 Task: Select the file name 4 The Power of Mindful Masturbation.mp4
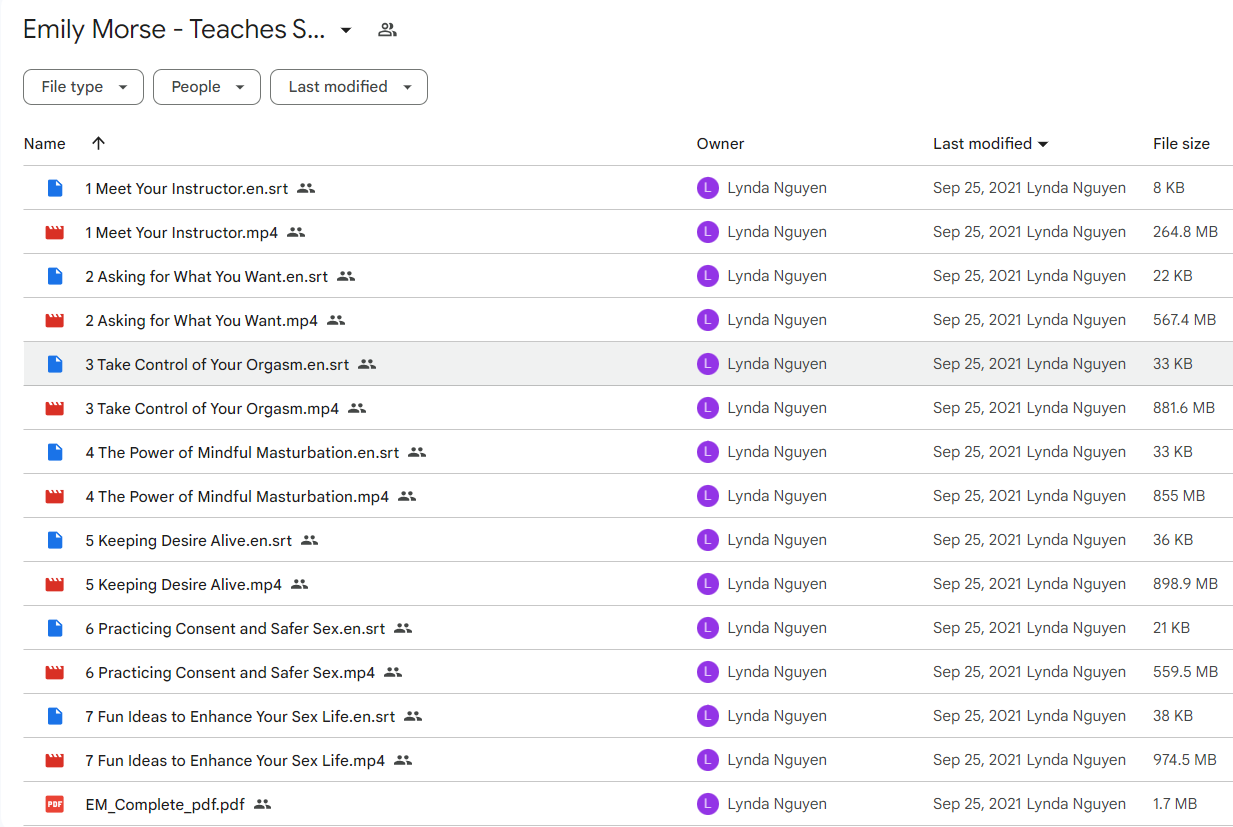[238, 496]
